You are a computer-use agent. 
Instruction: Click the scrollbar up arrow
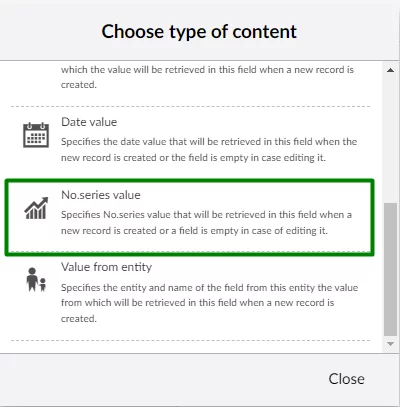(390, 70)
